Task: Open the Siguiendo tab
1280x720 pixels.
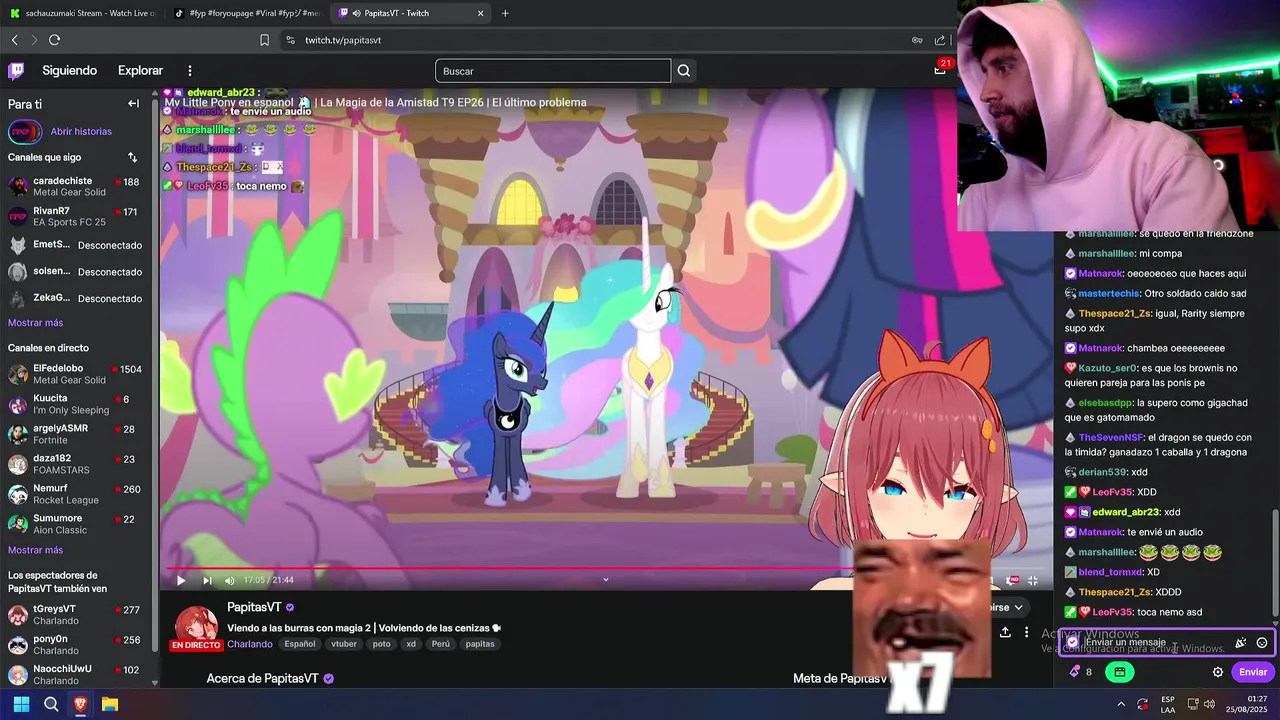Action: pos(69,71)
